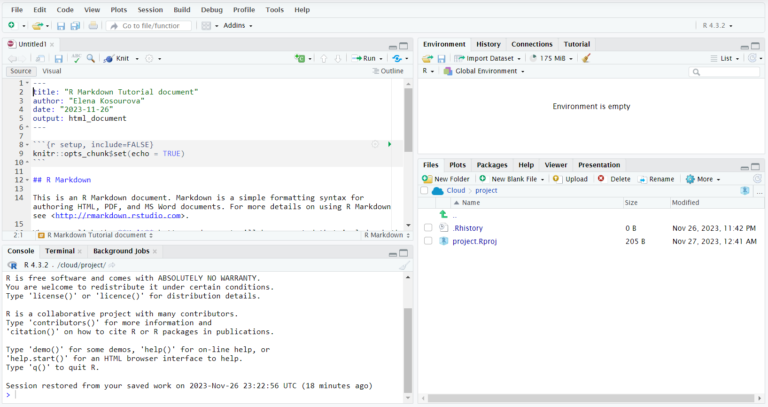Toggle select-all files checkbox near Cloud

tap(424, 191)
